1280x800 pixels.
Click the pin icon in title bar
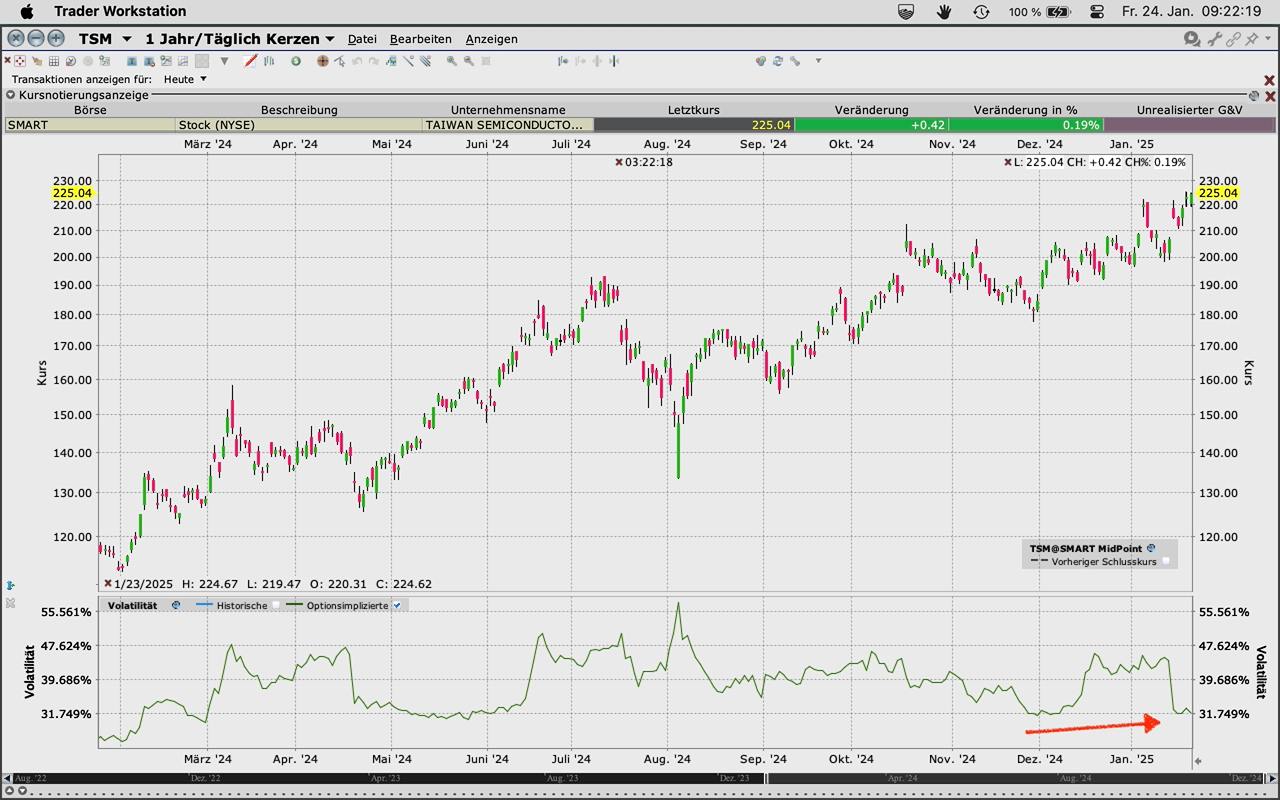(x=1252, y=39)
